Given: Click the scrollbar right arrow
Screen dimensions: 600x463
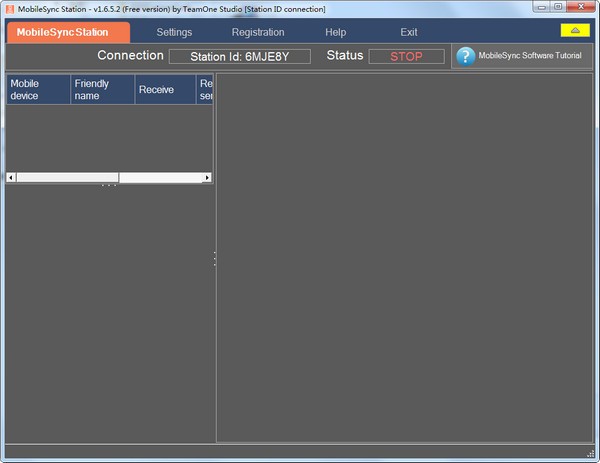Looking at the screenshot, I should coord(207,178).
